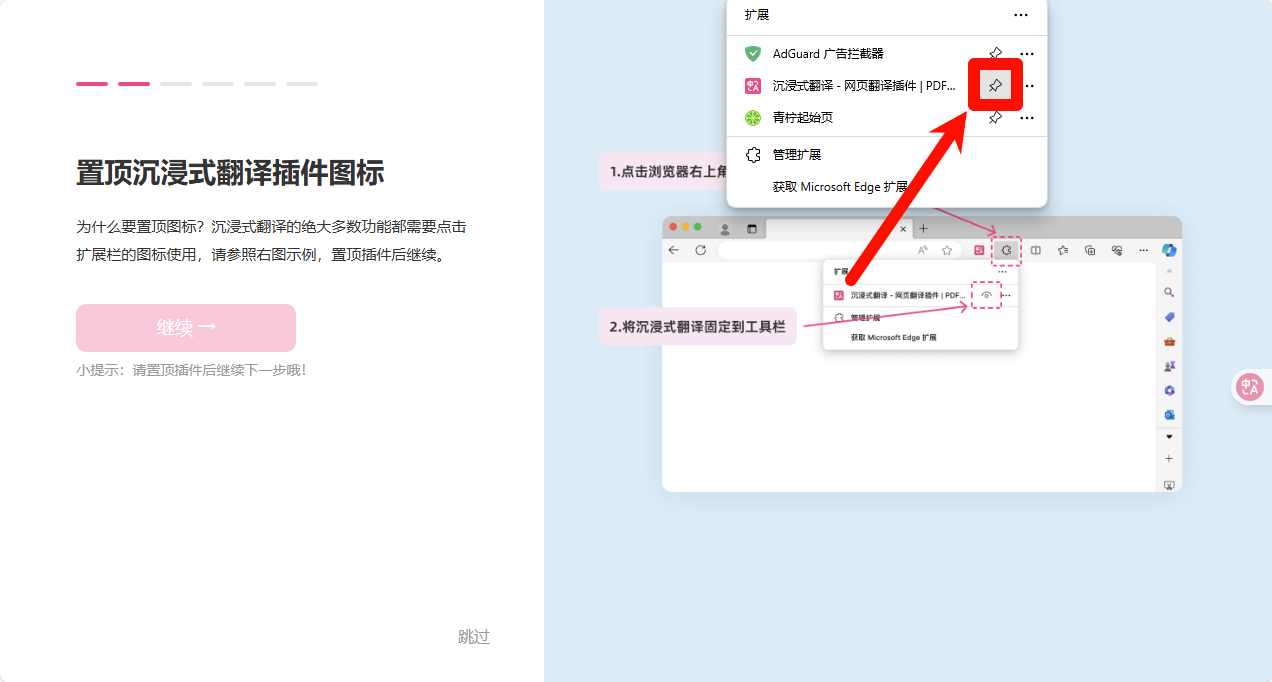1272x682 pixels.
Task: Click the back arrow in the illustrated browser
Action: click(x=673, y=250)
